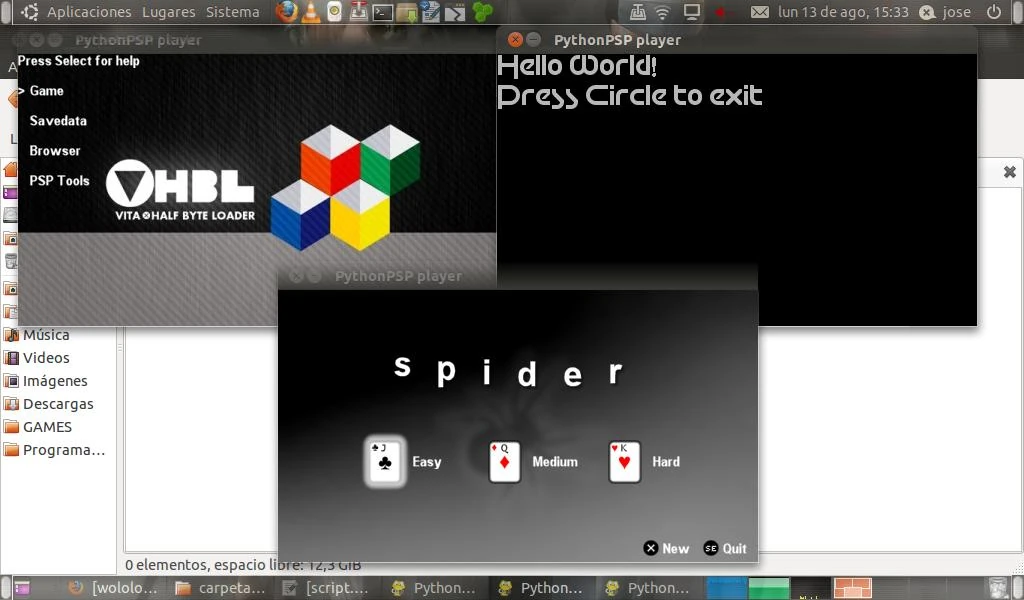Click the 'Hello World!' text
This screenshot has width=1024, height=600.
coord(577,66)
